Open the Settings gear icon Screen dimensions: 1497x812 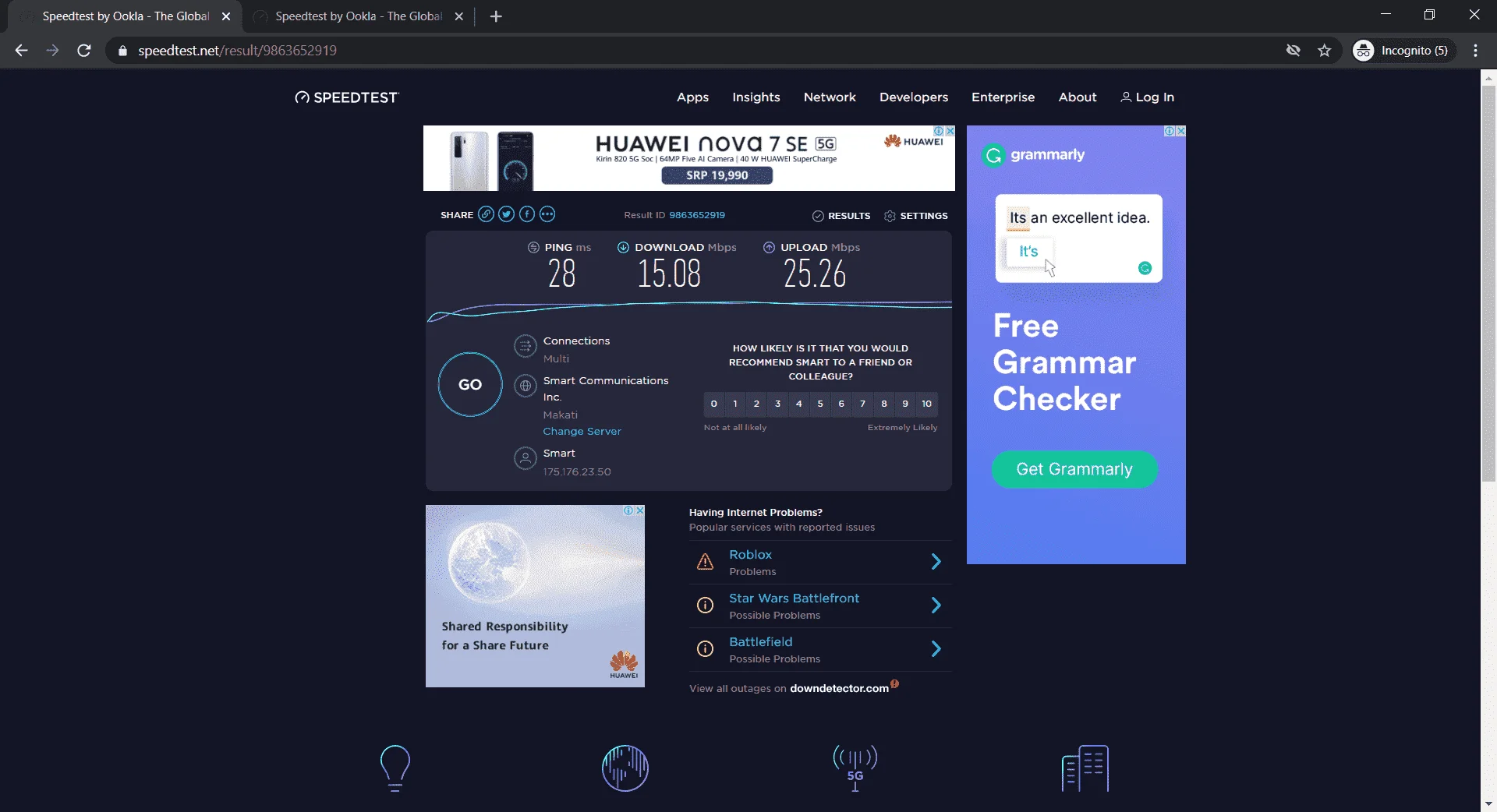tap(890, 216)
